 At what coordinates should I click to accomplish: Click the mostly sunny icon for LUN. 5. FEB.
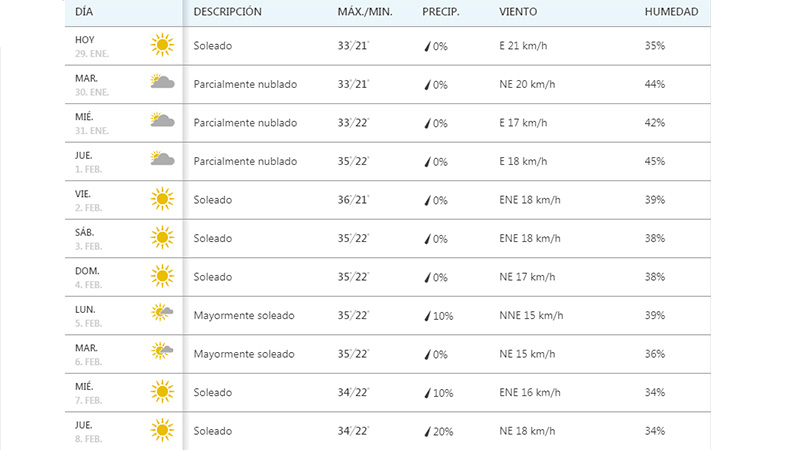(162, 312)
